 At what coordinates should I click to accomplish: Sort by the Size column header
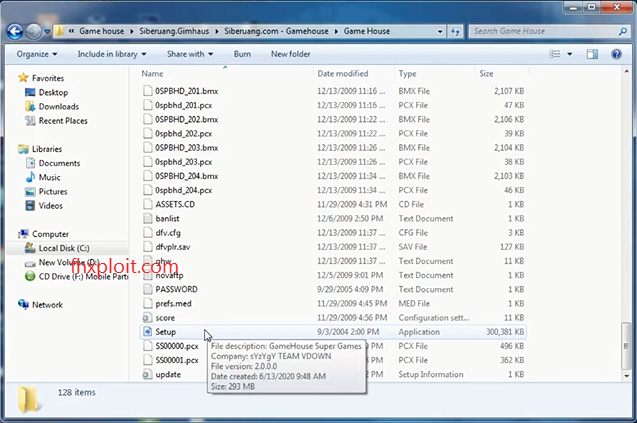tap(486, 74)
